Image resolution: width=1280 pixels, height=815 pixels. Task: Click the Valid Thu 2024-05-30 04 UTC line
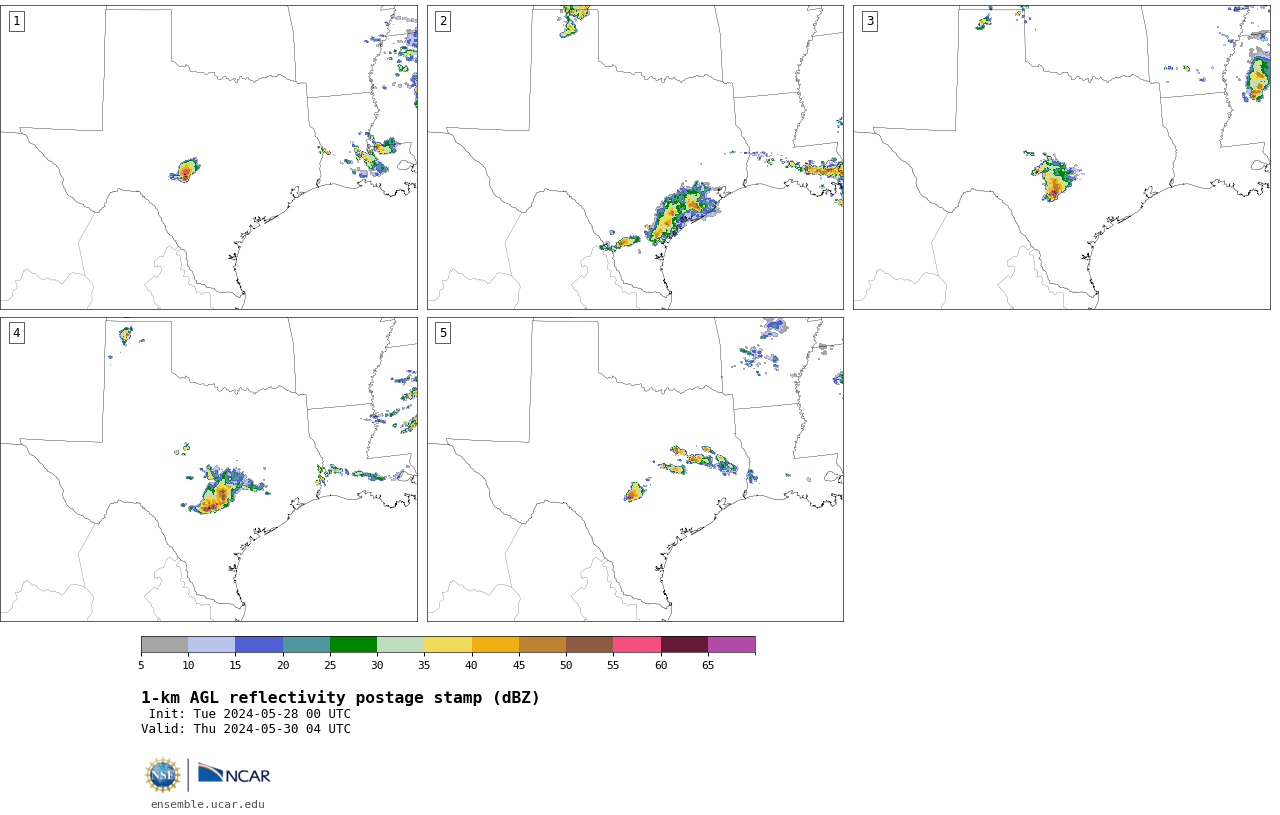[245, 729]
